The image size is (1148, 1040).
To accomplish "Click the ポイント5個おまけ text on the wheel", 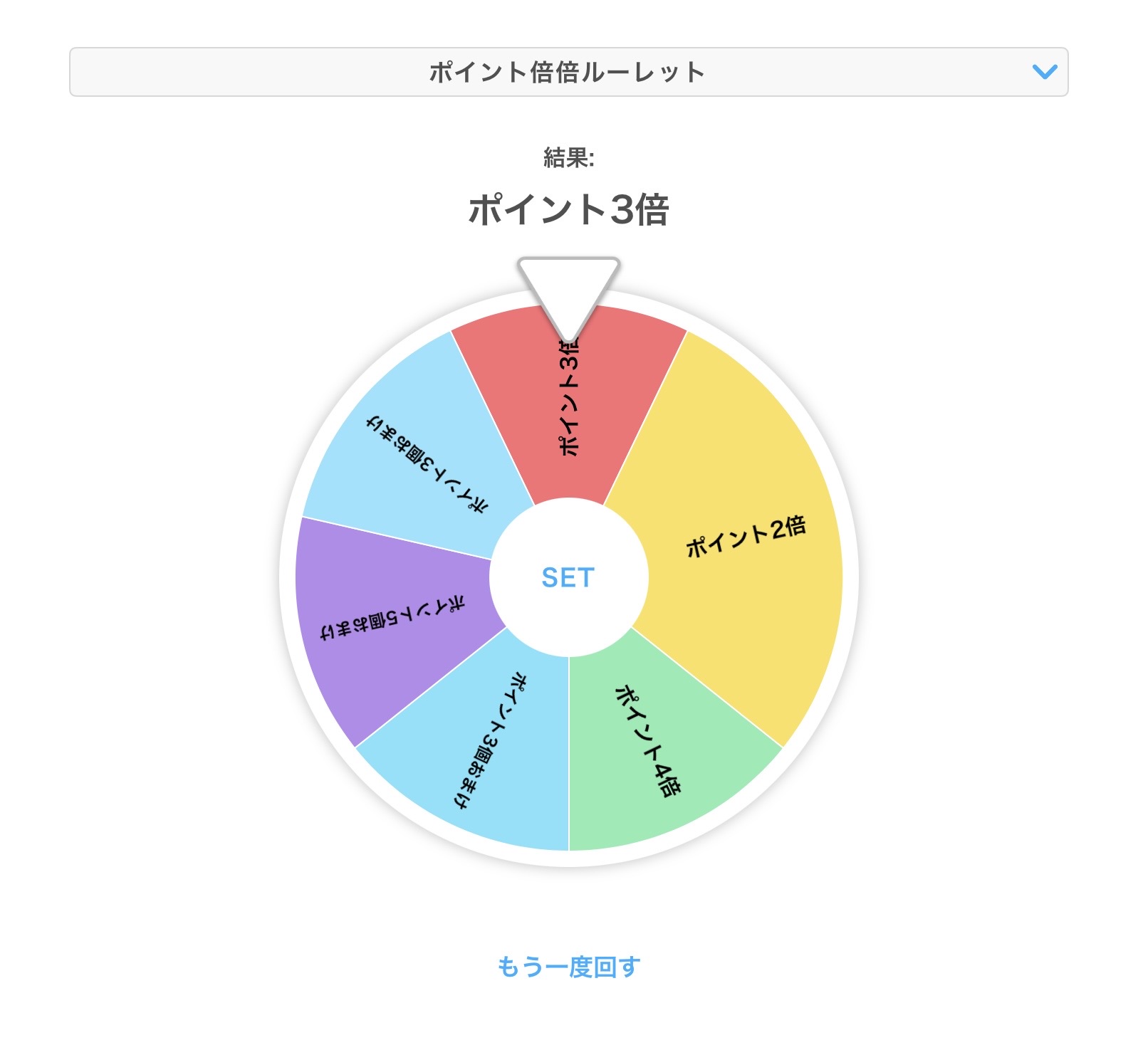I will pyautogui.click(x=393, y=619).
